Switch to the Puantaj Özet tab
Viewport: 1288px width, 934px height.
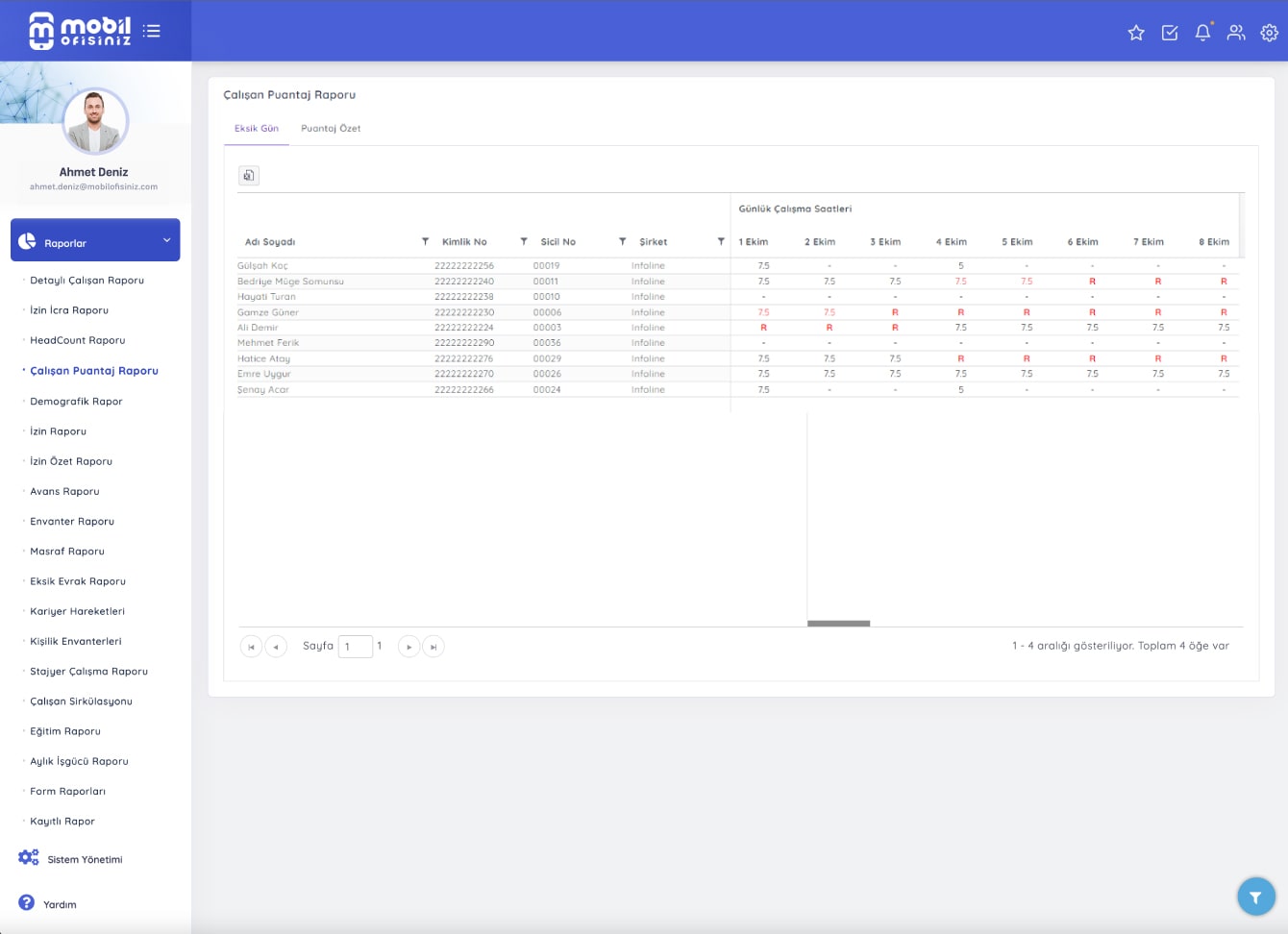pos(331,128)
